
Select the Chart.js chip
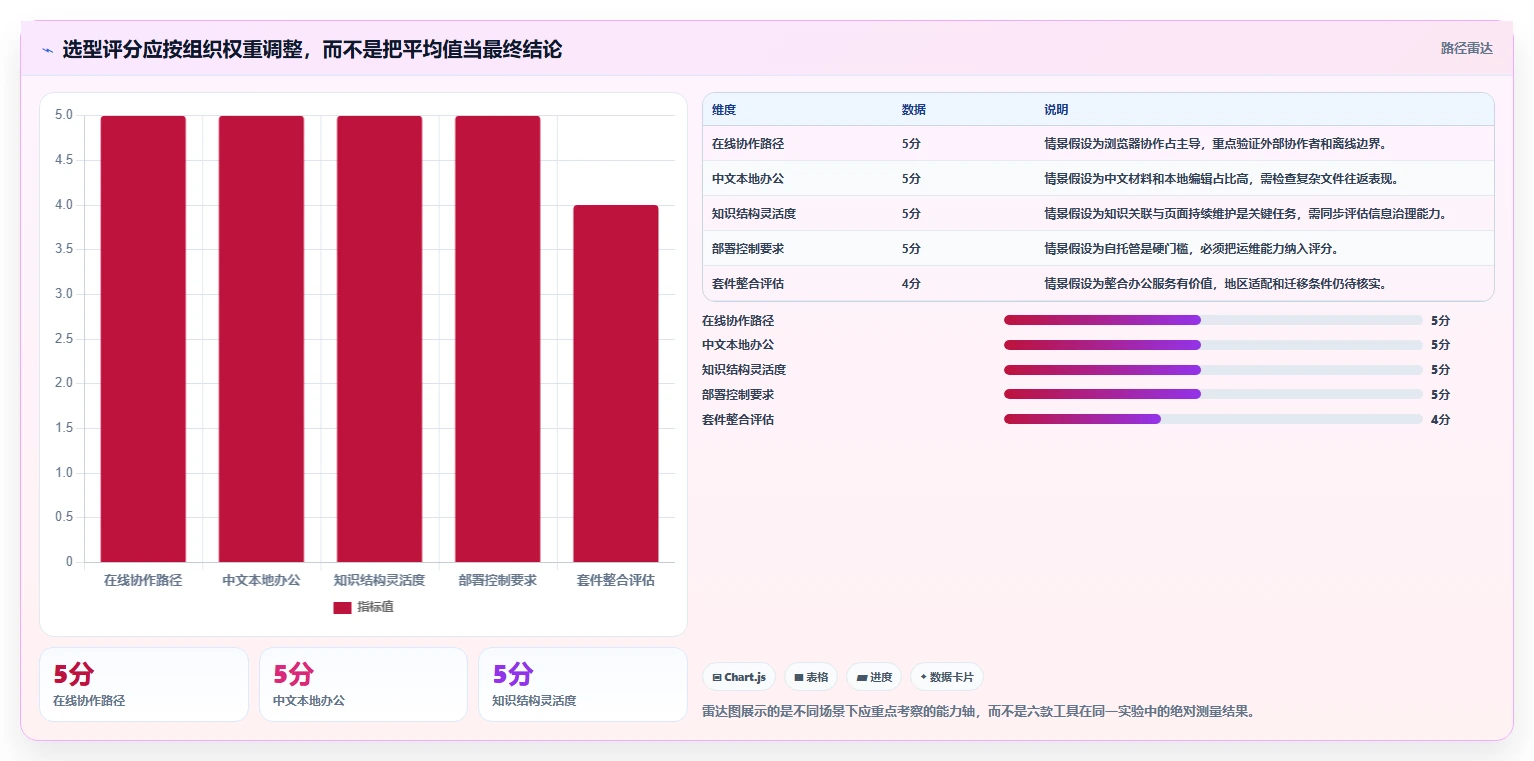pos(739,677)
